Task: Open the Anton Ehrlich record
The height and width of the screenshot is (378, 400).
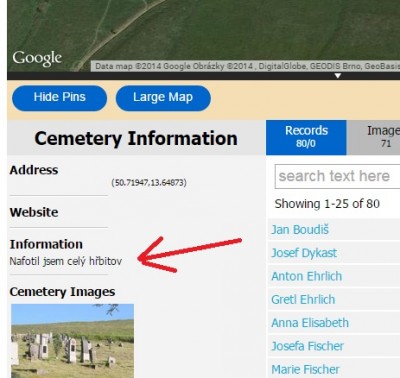Action: [307, 276]
